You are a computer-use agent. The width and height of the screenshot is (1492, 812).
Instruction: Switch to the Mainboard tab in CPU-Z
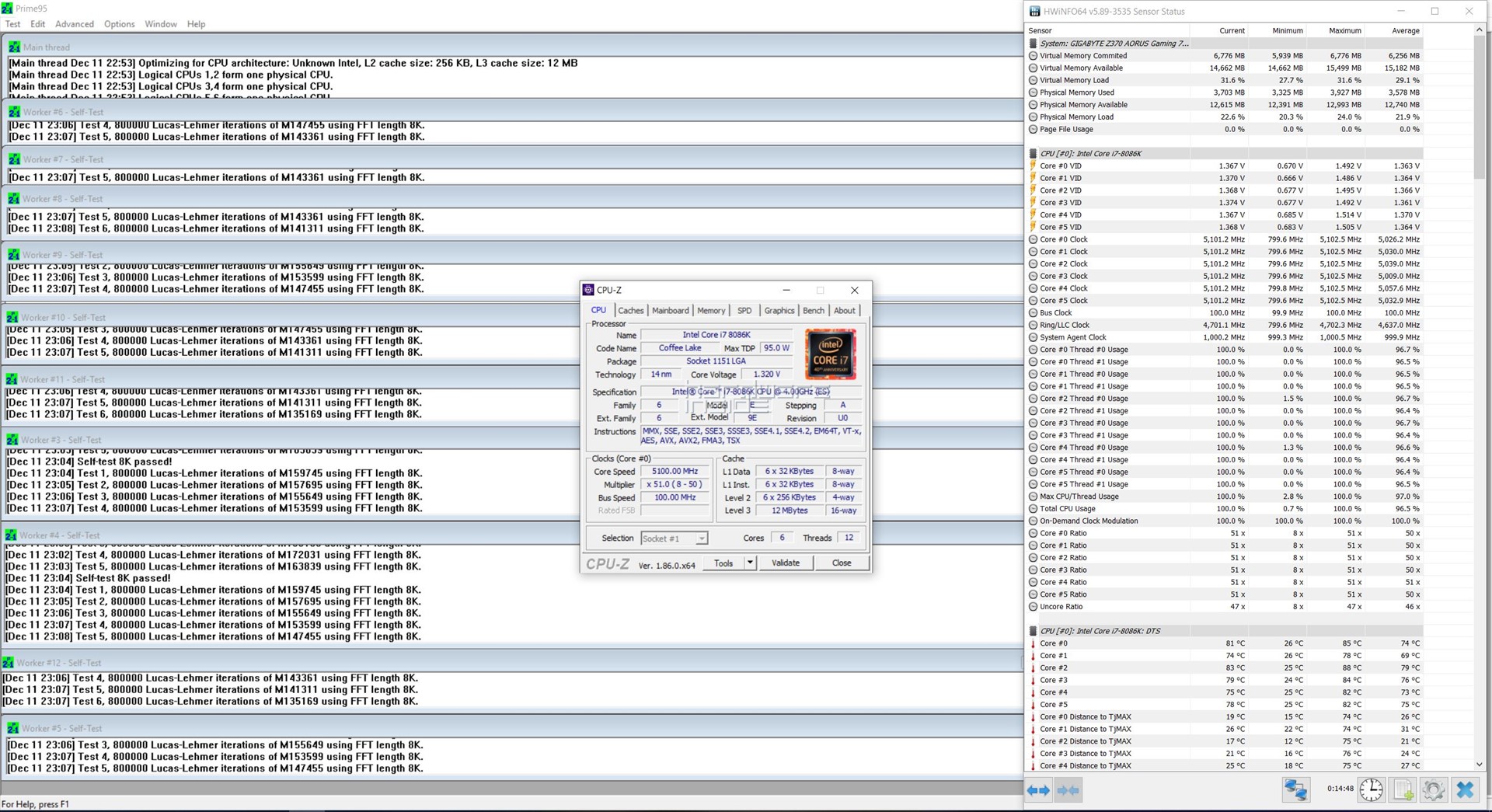(671, 311)
